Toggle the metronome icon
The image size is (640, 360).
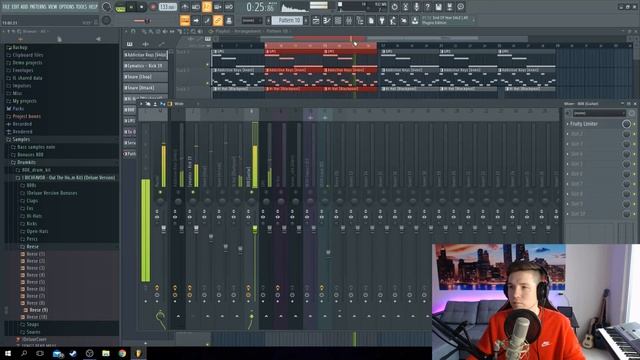click(x=184, y=7)
